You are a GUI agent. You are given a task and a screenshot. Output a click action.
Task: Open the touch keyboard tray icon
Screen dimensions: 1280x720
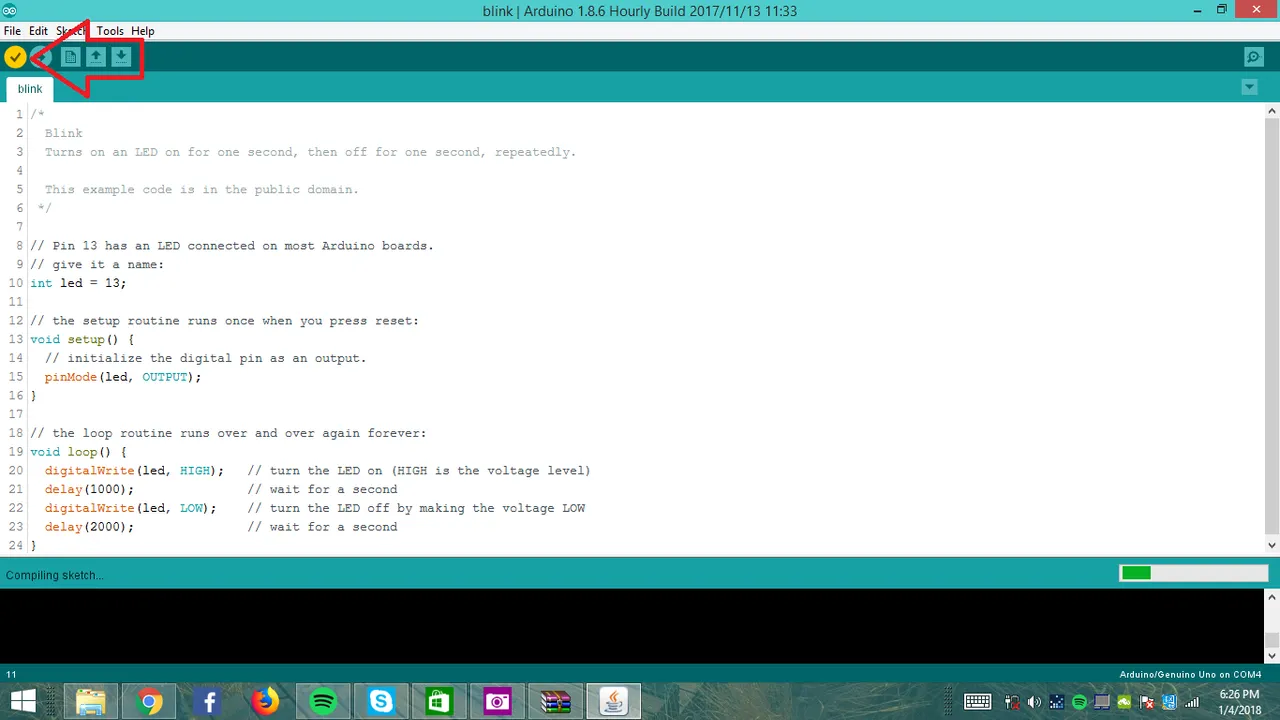click(978, 702)
